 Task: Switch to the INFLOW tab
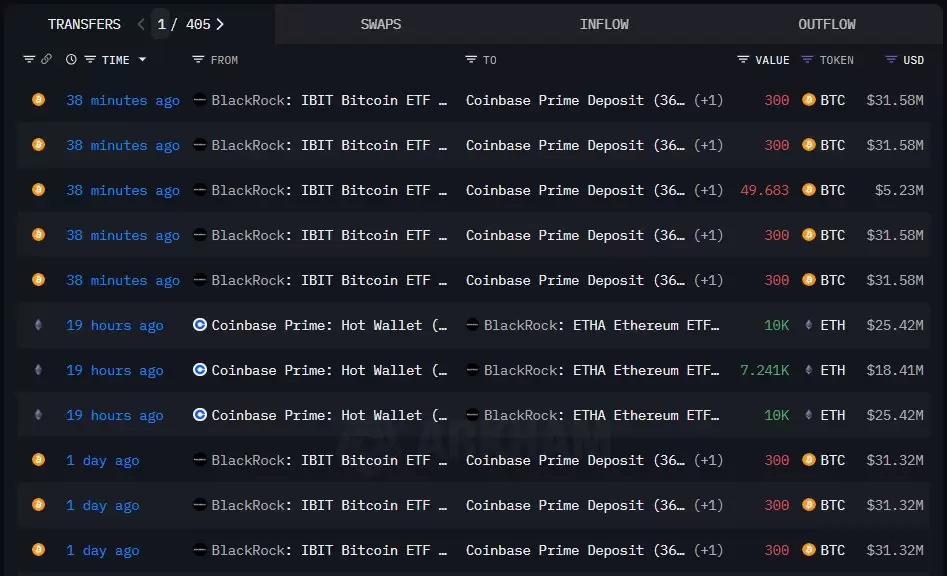(x=604, y=24)
